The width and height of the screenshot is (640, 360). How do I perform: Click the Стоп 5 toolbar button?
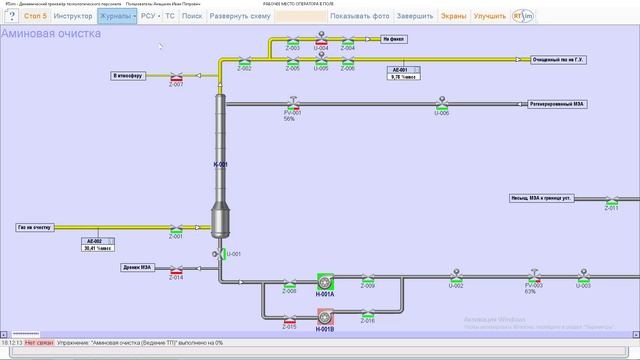[x=36, y=16]
